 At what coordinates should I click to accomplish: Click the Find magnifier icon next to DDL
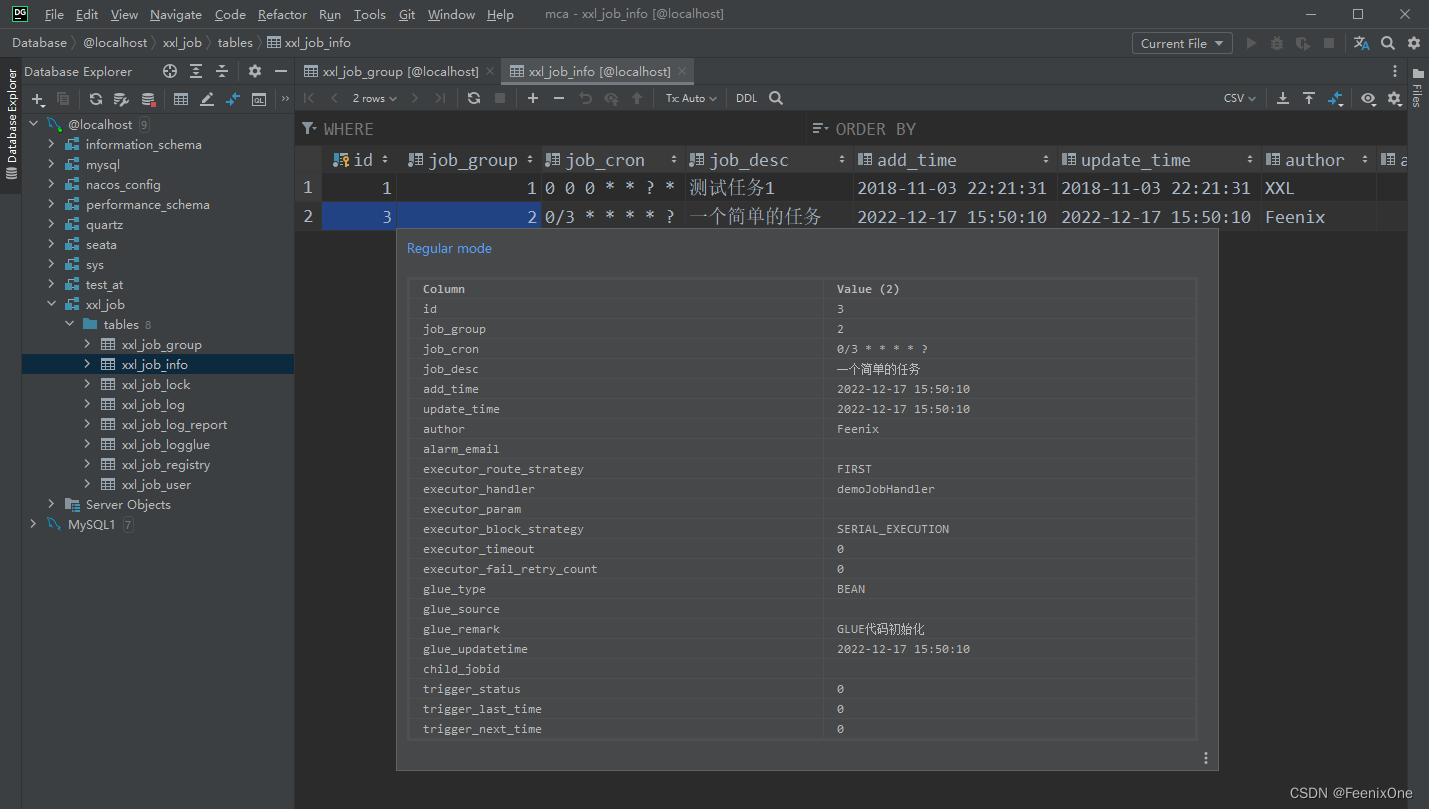coord(776,98)
